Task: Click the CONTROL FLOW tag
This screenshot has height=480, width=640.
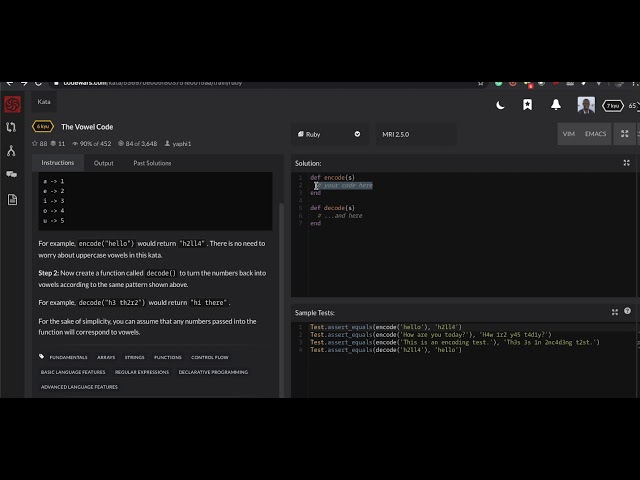Action: (210, 357)
